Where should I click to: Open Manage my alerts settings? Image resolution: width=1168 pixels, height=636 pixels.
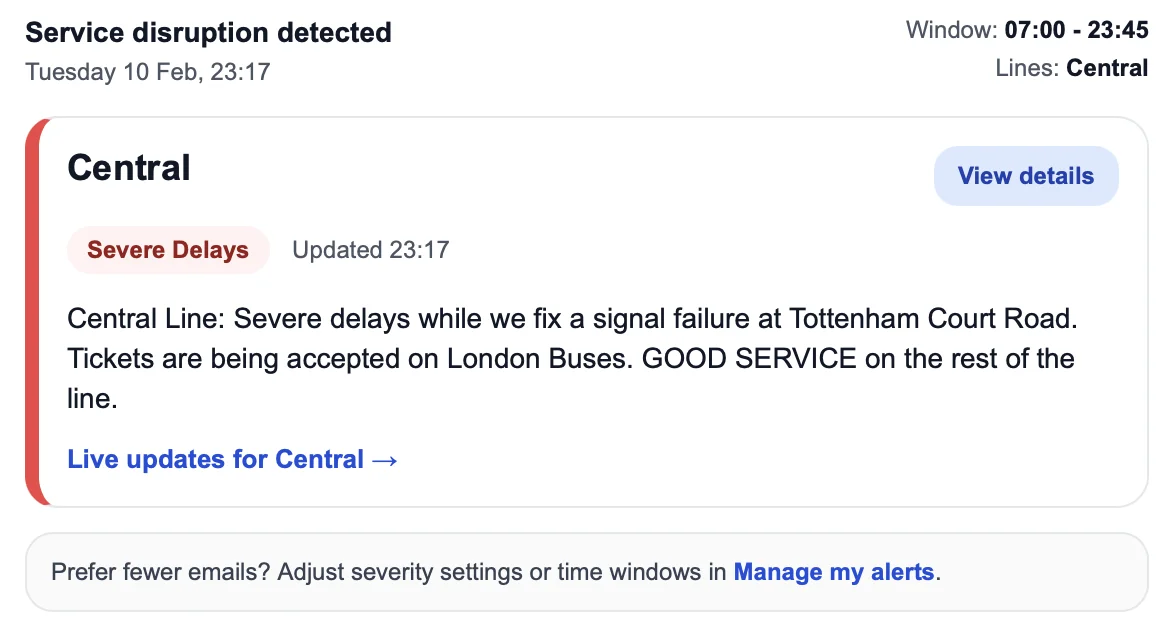point(835,572)
